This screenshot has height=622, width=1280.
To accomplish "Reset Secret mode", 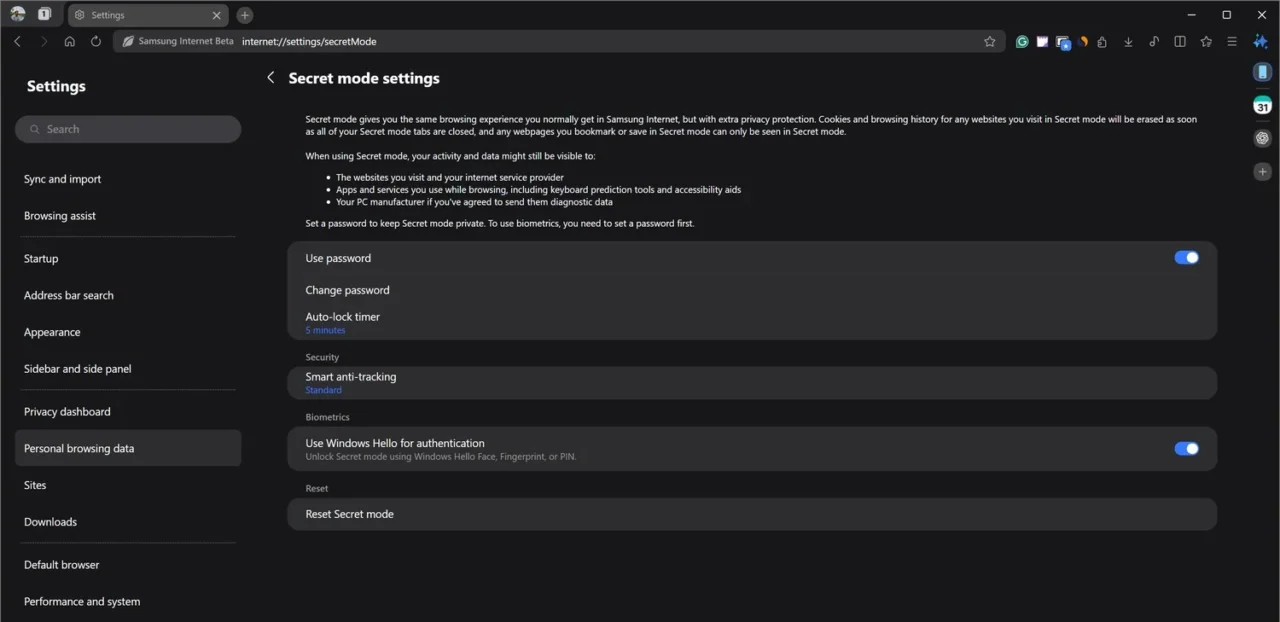I will (349, 513).
